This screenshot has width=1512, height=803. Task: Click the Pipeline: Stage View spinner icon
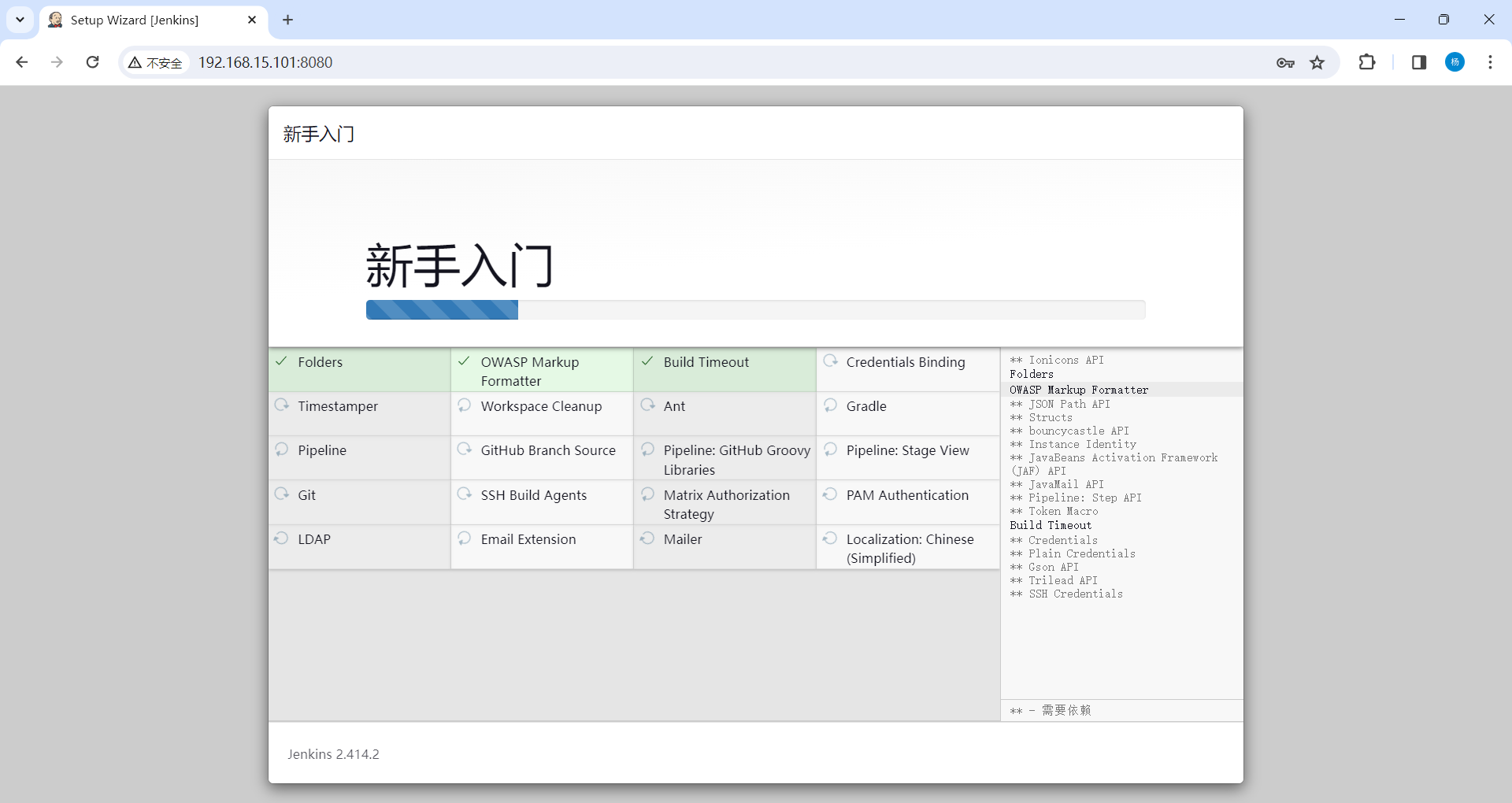[830, 450]
